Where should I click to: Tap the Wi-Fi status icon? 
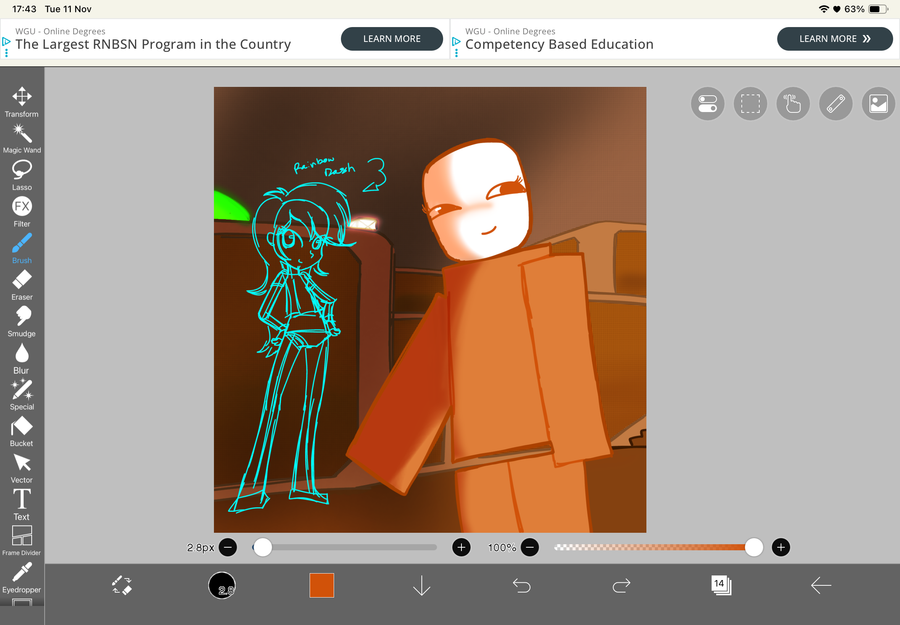[824, 9]
